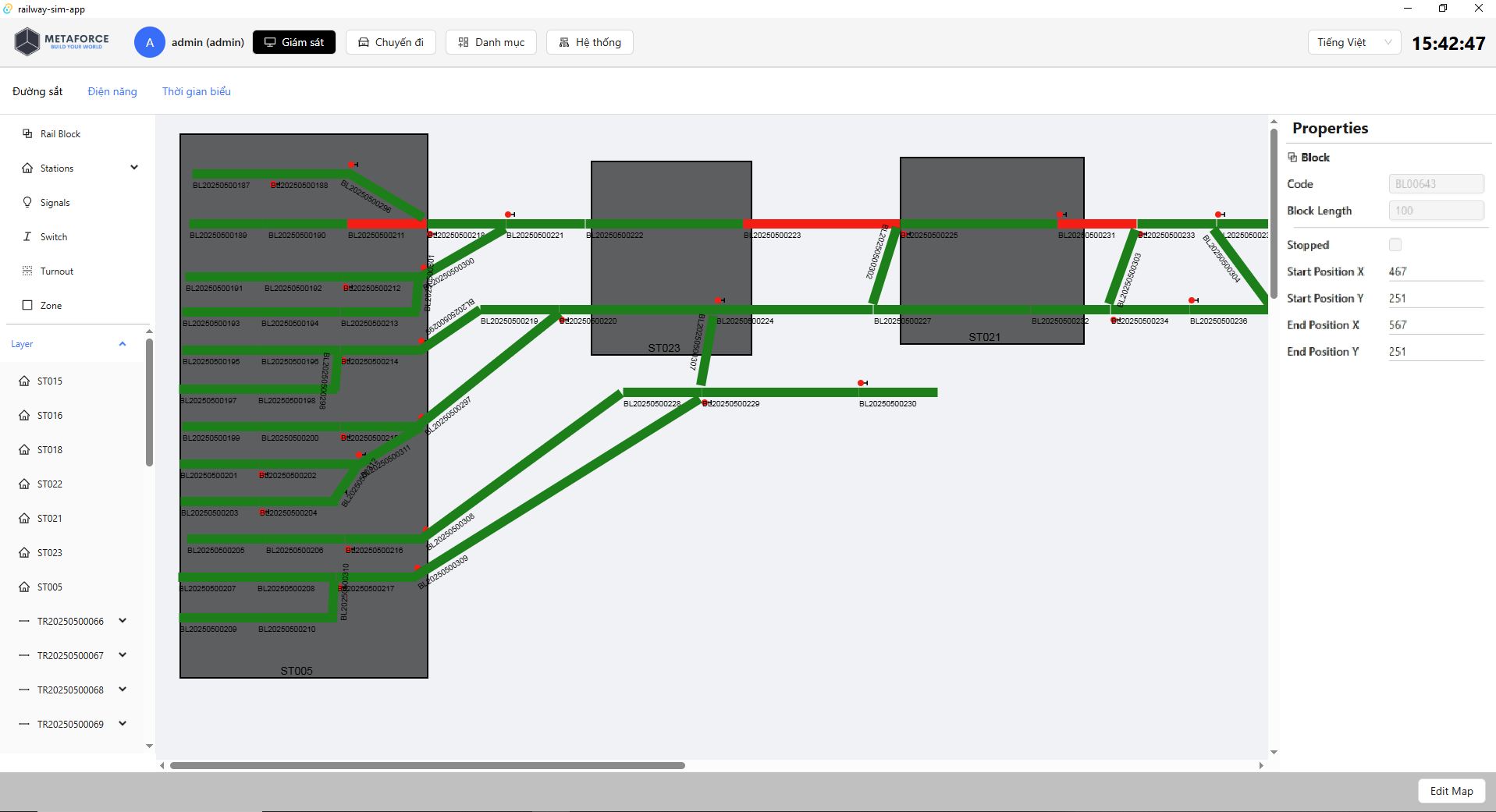
Task: Click the Signals lightbulb icon
Action: click(x=27, y=203)
